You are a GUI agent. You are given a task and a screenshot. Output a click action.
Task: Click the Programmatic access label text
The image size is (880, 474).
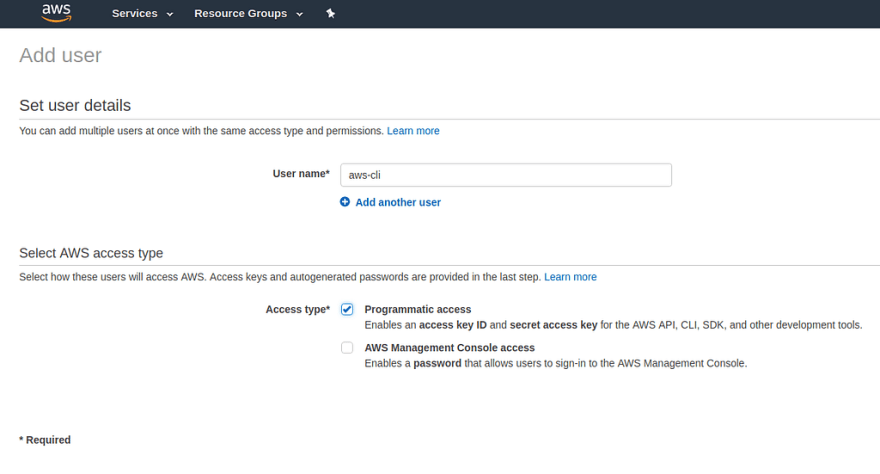click(418, 310)
